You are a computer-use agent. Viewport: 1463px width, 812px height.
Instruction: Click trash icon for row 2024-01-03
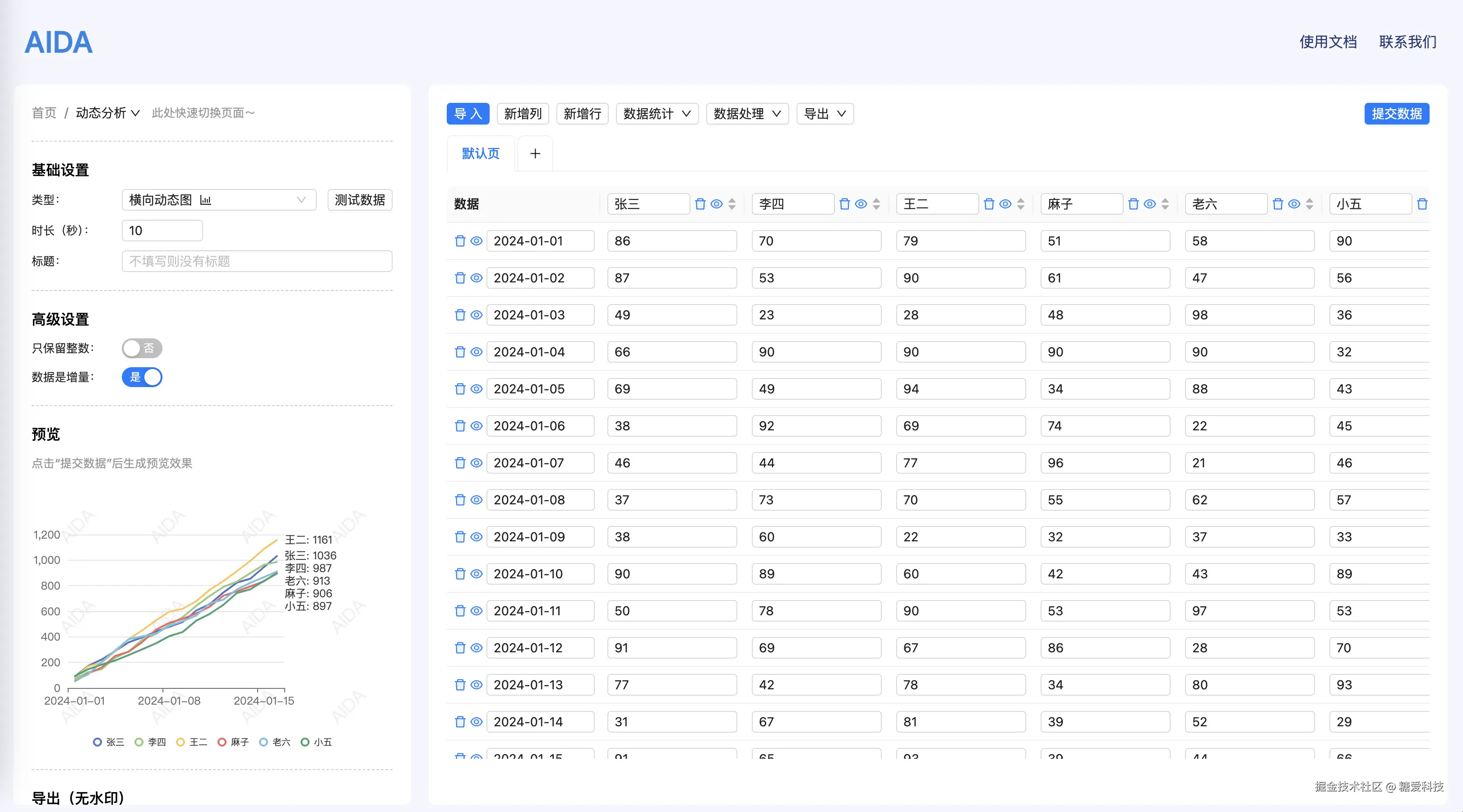(x=460, y=314)
